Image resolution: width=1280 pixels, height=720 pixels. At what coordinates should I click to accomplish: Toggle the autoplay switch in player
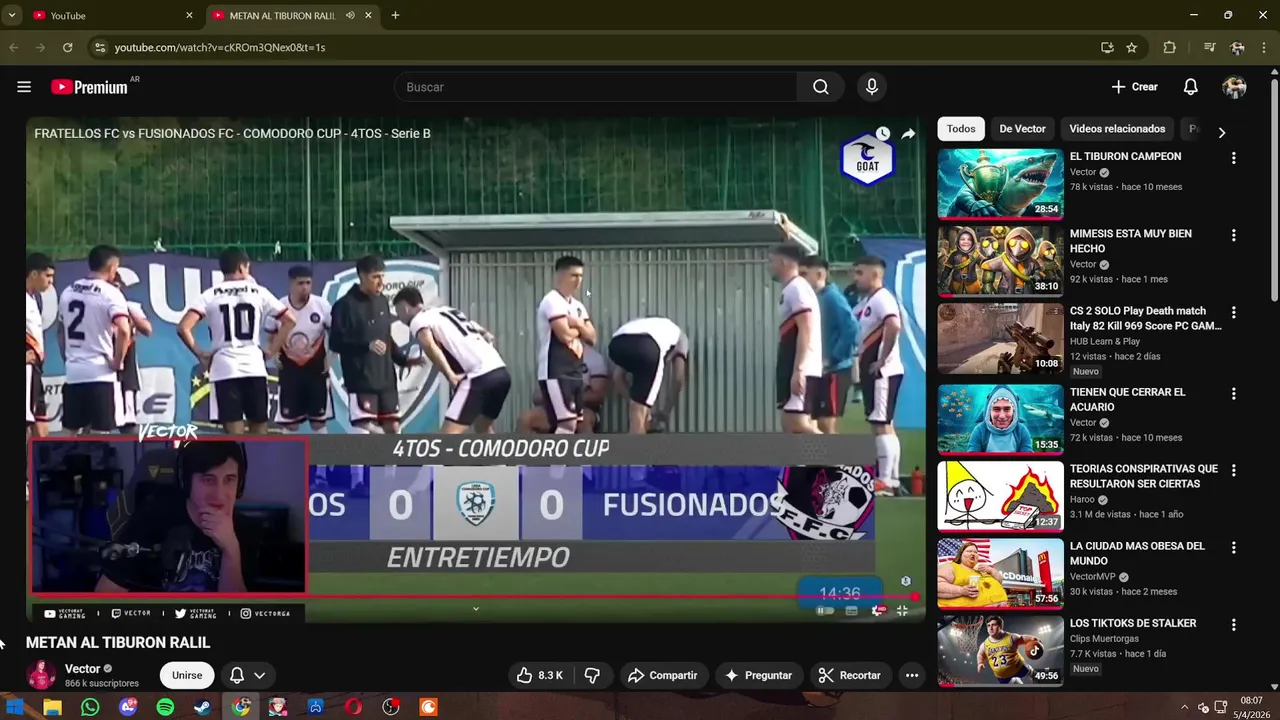click(825, 610)
